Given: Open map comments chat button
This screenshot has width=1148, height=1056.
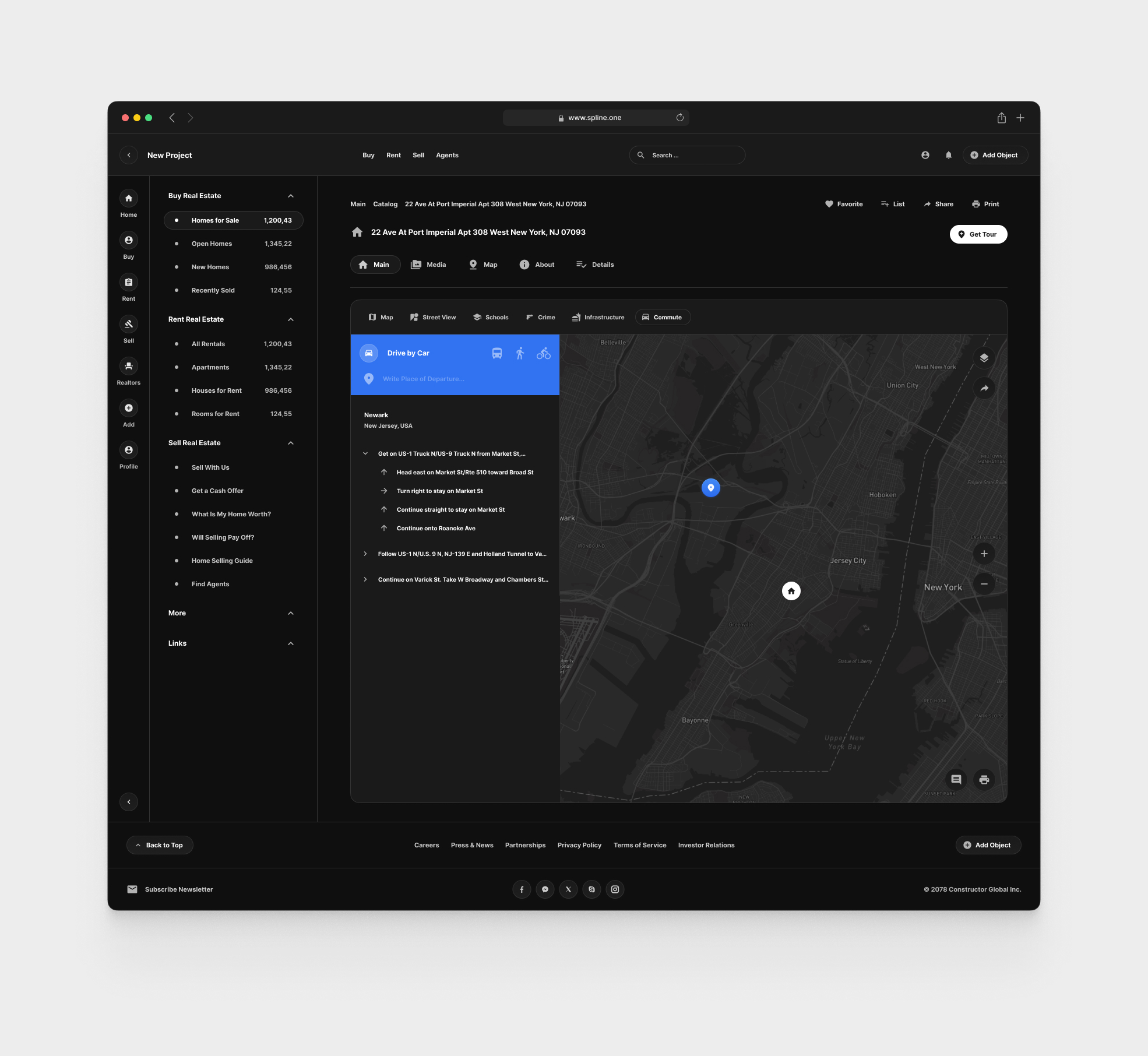Looking at the screenshot, I should point(956,780).
